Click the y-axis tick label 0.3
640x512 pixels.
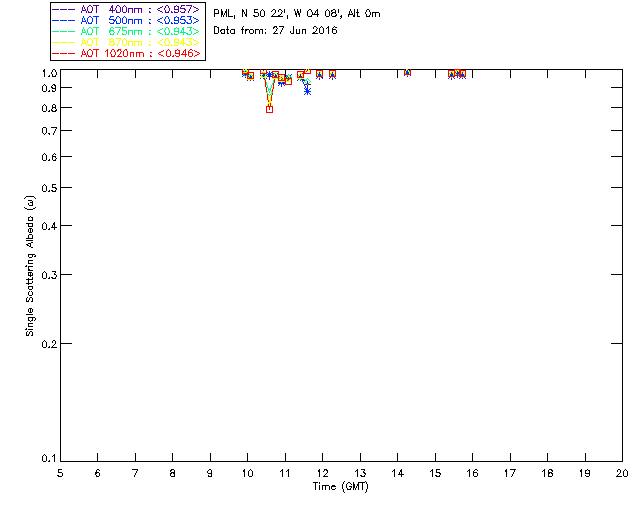click(49, 275)
